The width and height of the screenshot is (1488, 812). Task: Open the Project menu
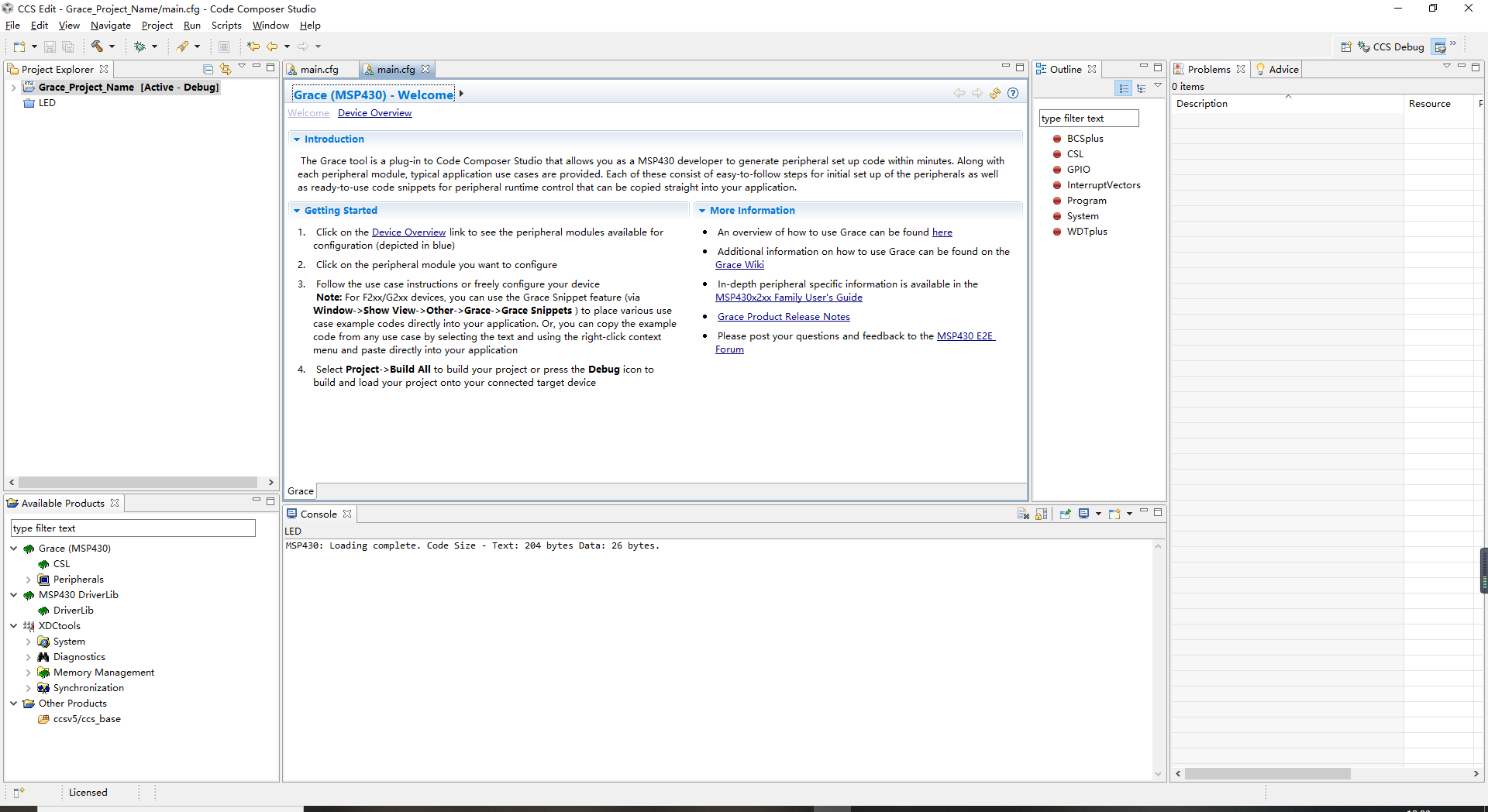[x=157, y=26]
